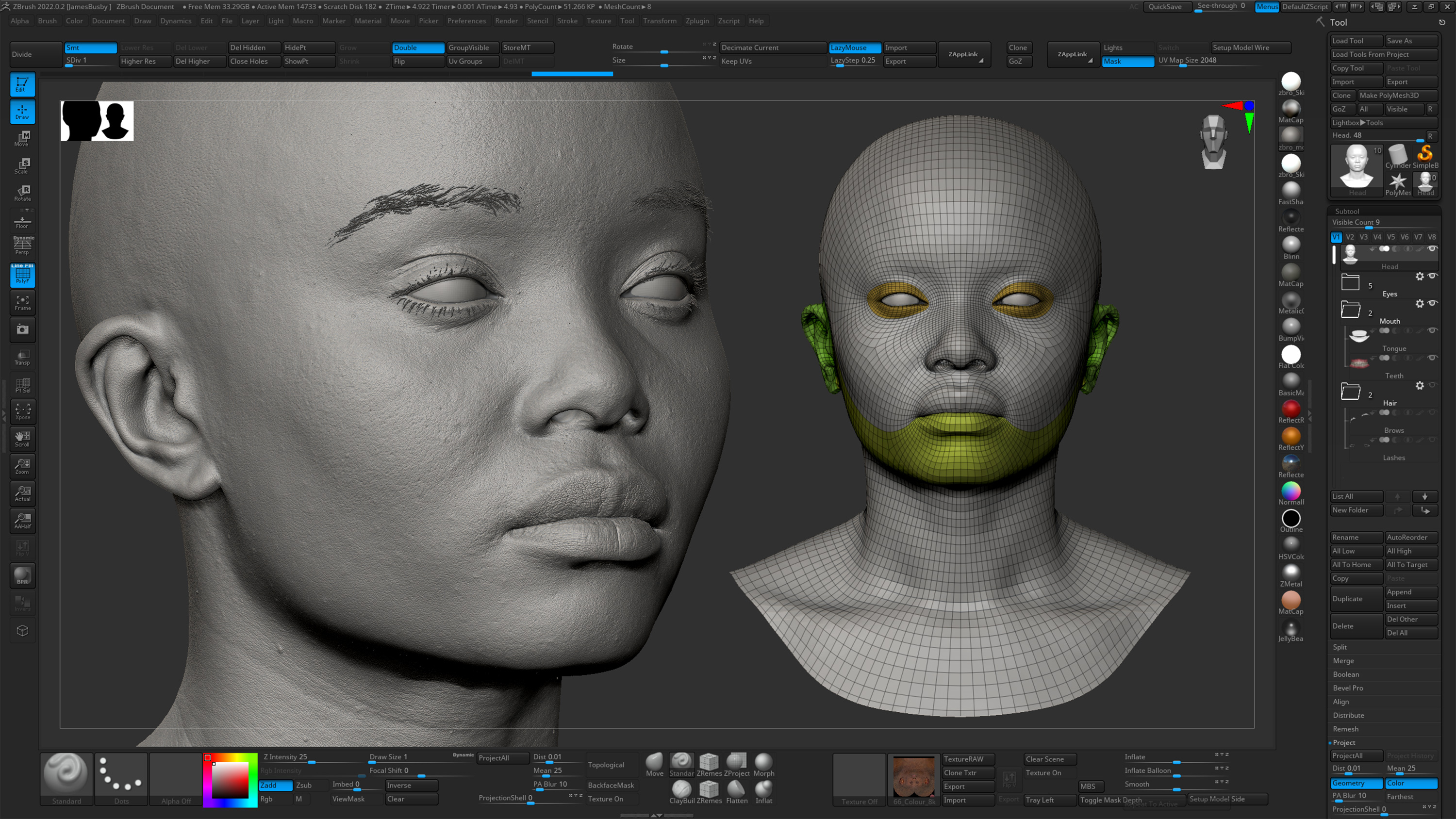Hide the Eyes subtool with its eye toggle
The width and height of the screenshot is (1456, 819).
1432,277
